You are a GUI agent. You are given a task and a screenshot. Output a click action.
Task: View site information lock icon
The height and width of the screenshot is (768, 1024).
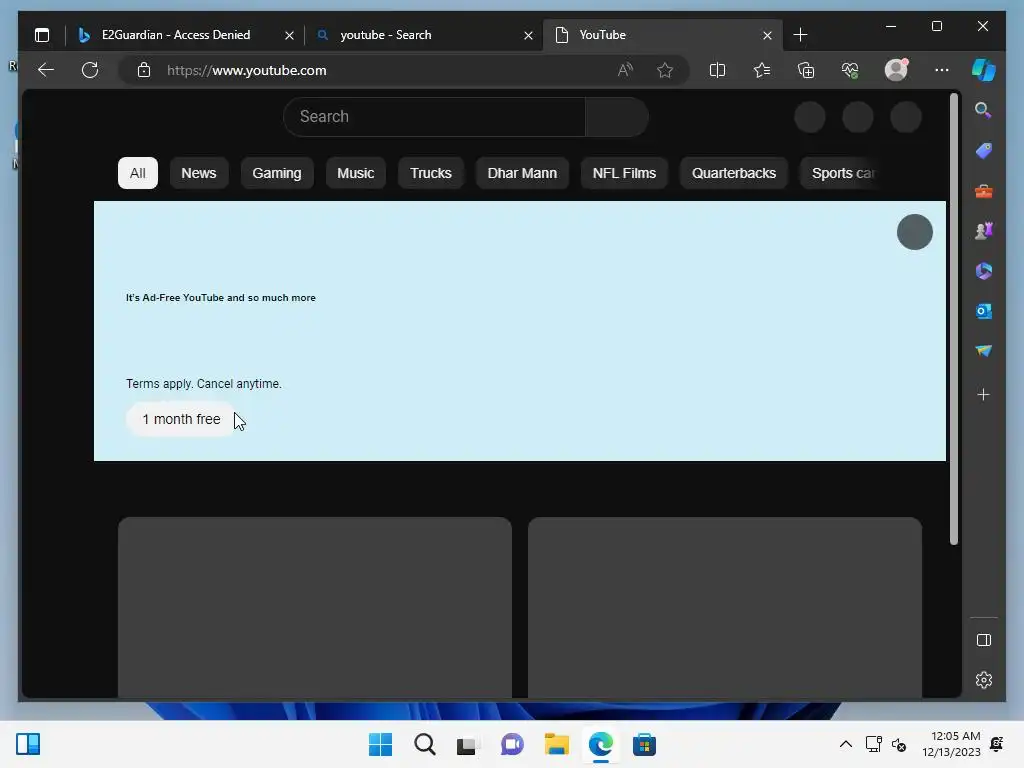144,70
